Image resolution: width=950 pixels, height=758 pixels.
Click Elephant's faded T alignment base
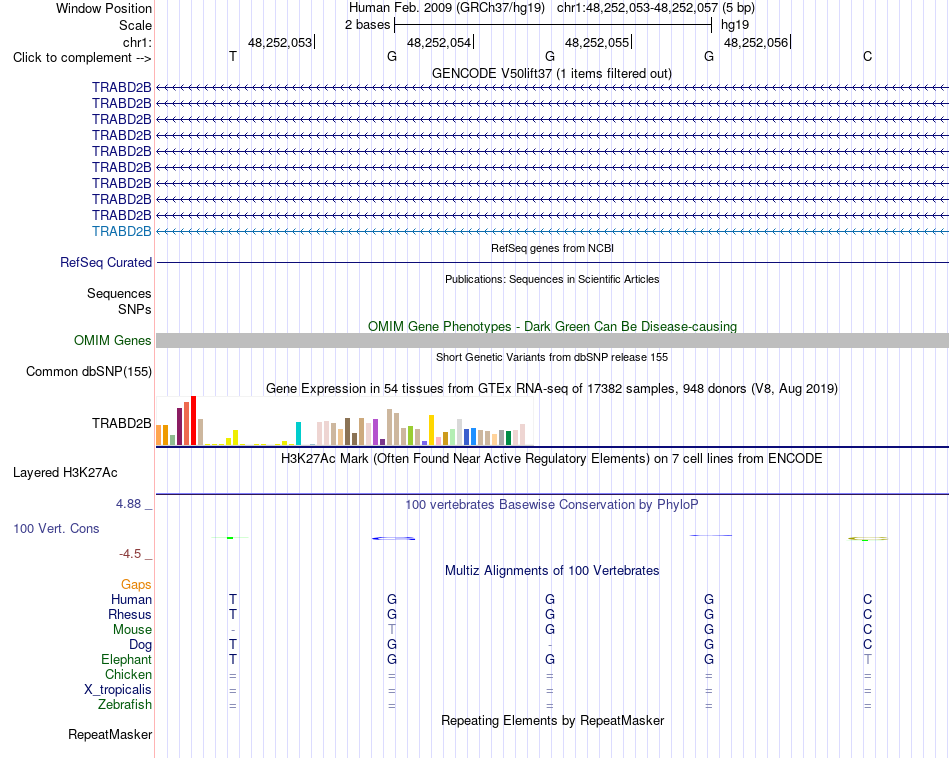[x=868, y=659]
